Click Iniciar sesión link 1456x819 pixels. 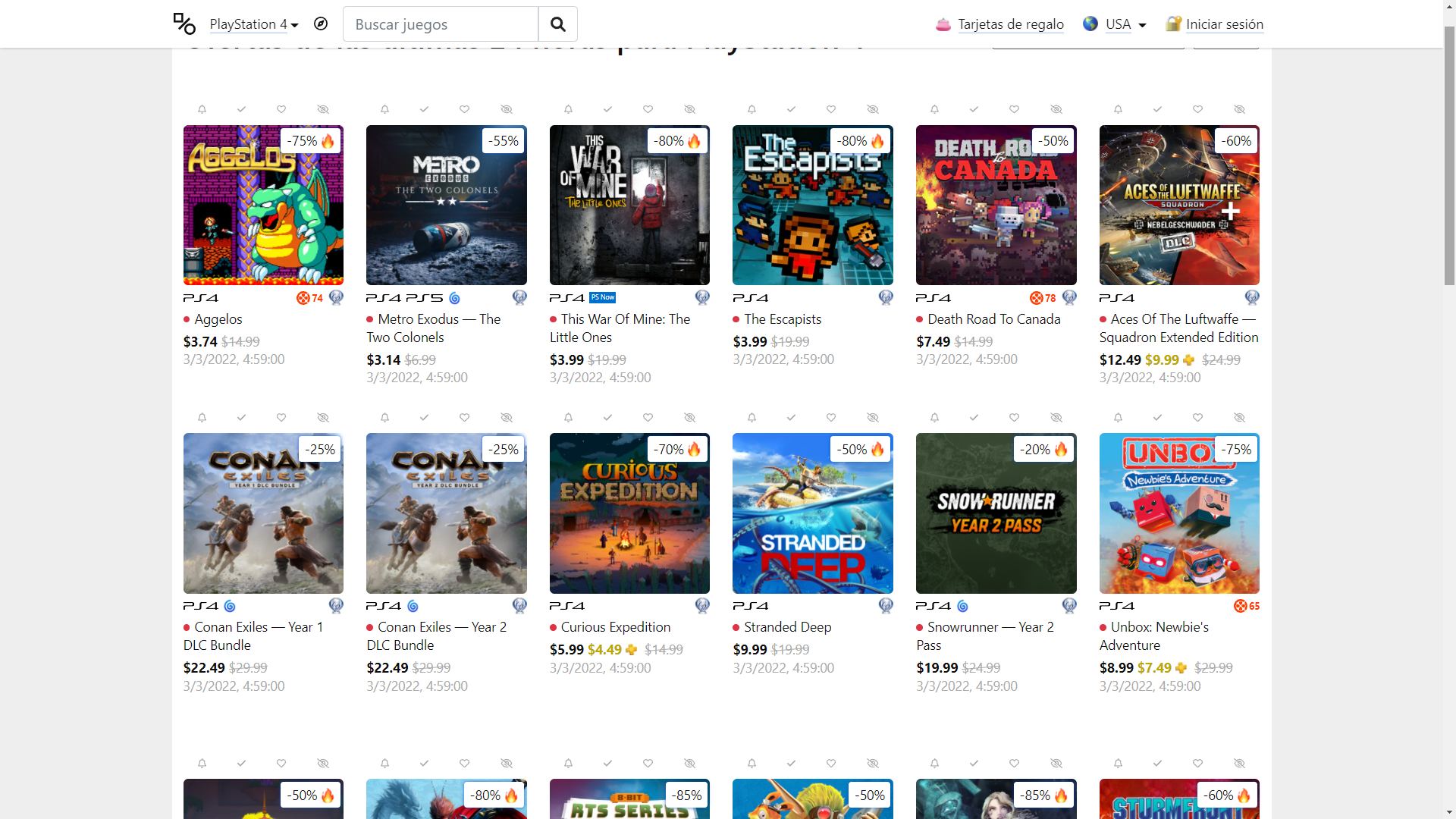click(x=1224, y=24)
